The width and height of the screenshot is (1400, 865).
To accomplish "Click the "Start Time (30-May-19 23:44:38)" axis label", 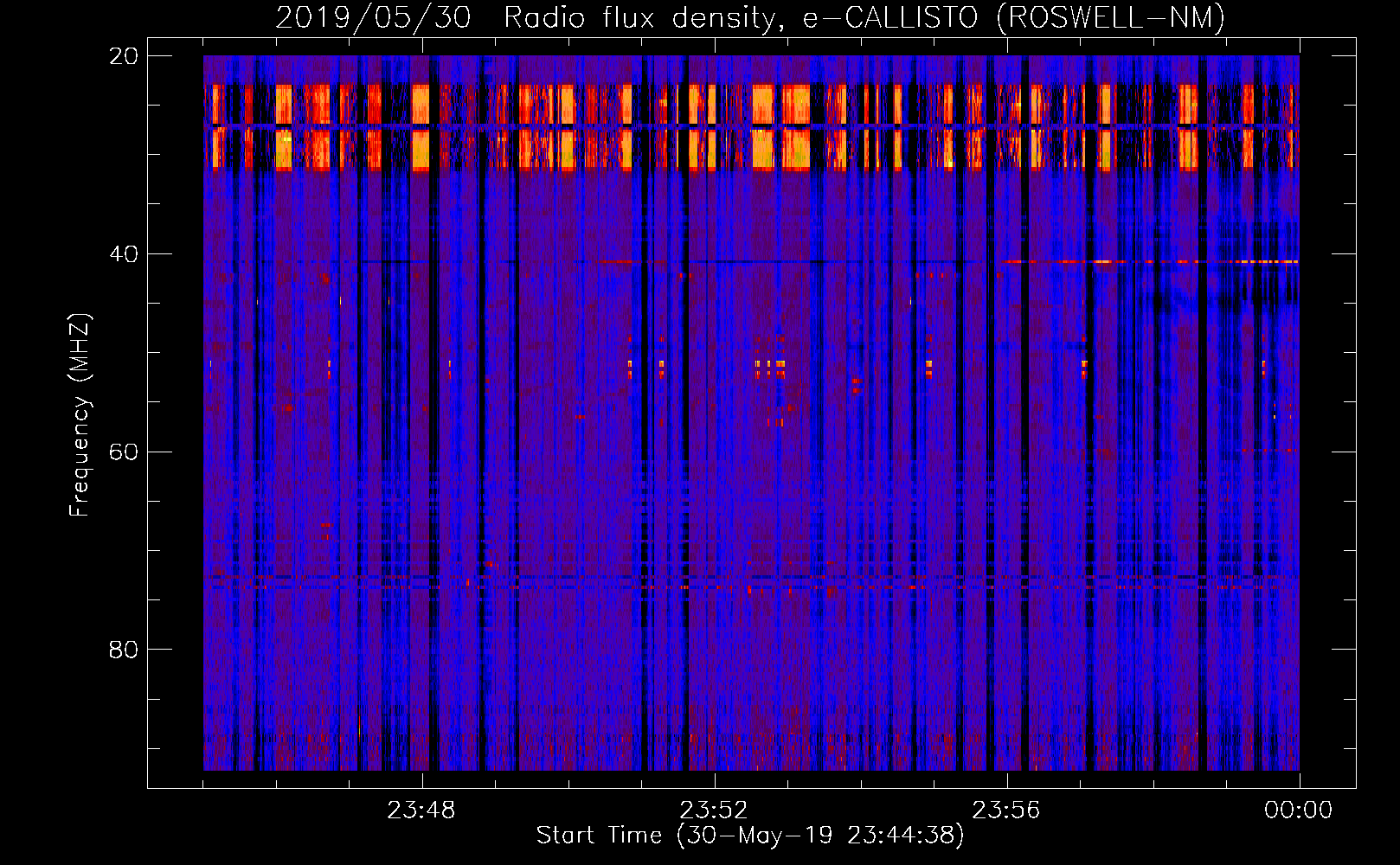I will pyautogui.click(x=750, y=836).
